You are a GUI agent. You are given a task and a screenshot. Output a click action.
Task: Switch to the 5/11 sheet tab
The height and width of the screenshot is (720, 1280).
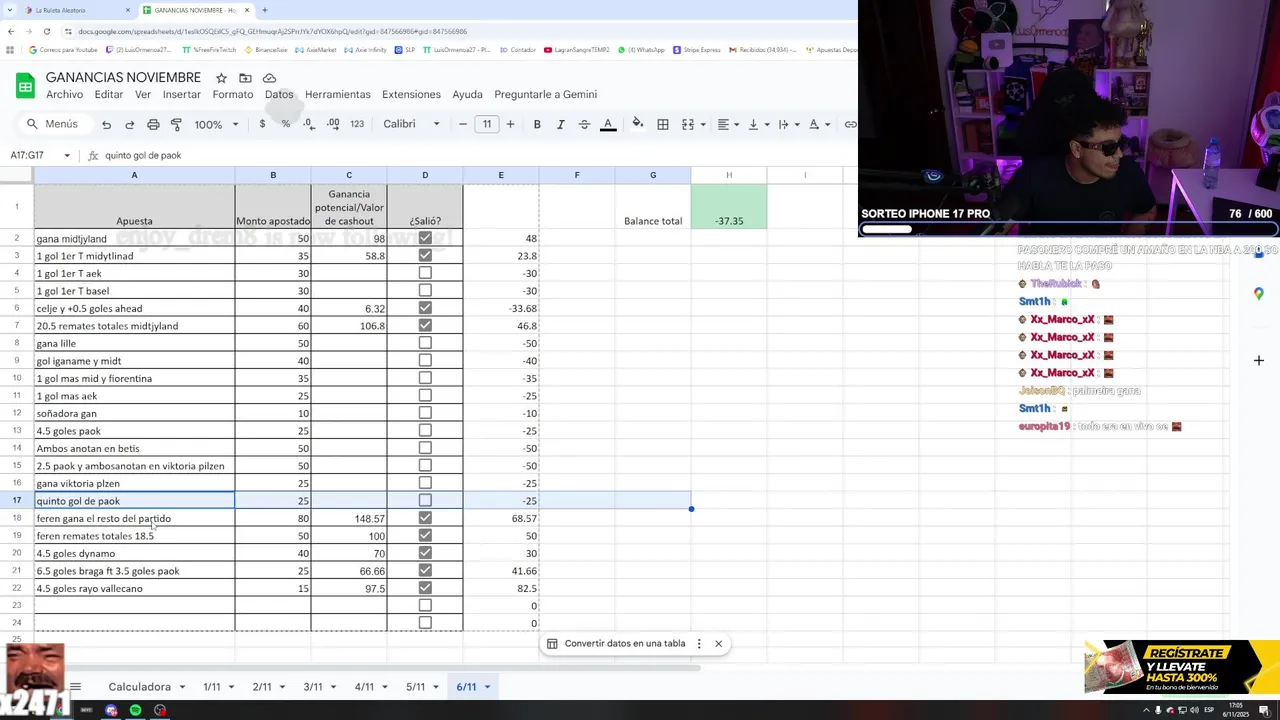click(415, 687)
